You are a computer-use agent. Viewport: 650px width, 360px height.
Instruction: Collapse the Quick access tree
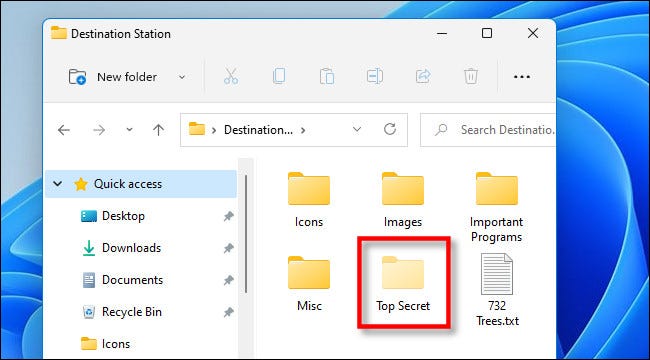pyautogui.click(x=58, y=184)
